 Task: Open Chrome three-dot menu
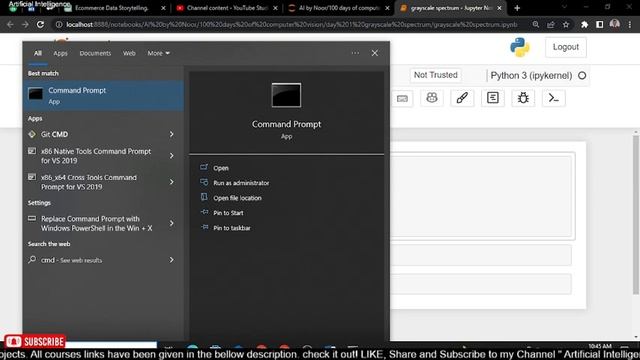[630, 24]
